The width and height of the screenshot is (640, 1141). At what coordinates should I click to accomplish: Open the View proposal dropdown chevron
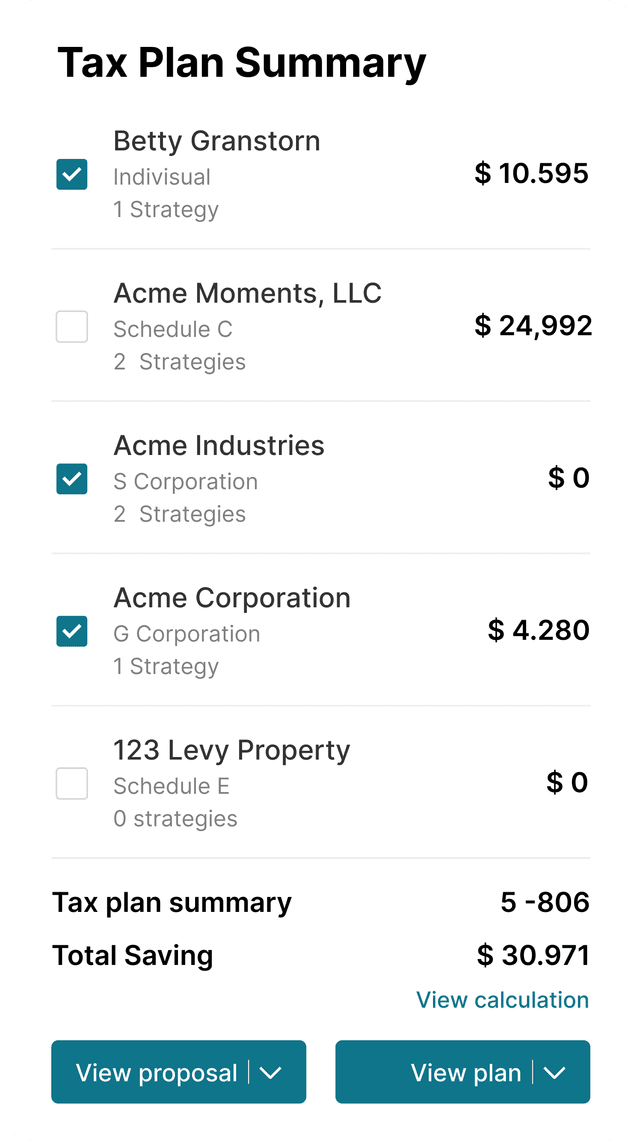pyautogui.click(x=271, y=1073)
